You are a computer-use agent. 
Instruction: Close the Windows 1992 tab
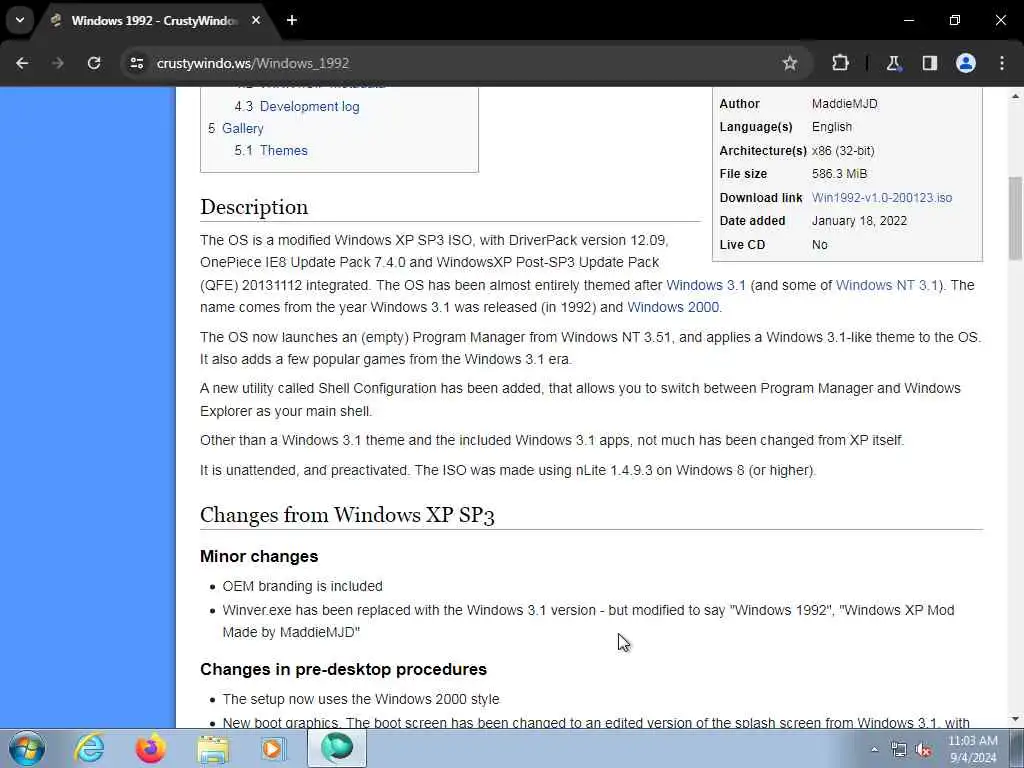pos(256,20)
